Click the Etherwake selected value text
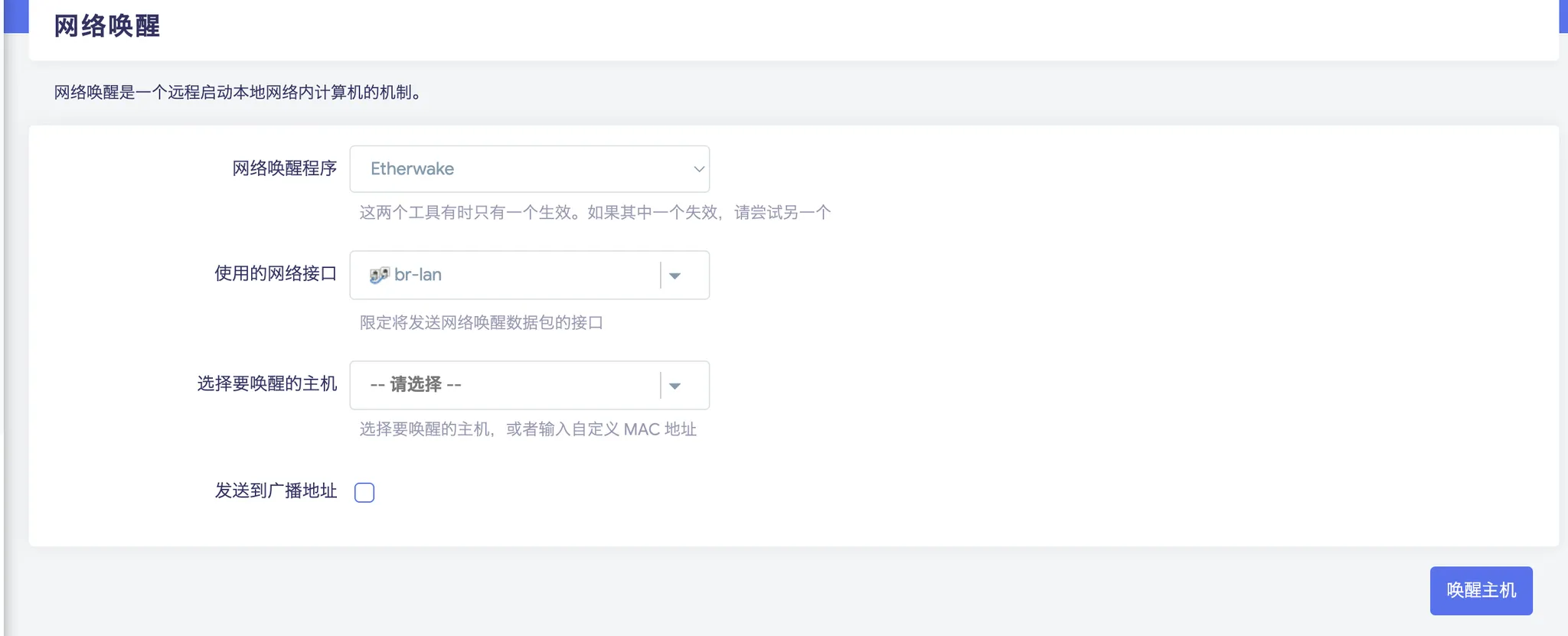This screenshot has height=636, width=1568. point(412,169)
